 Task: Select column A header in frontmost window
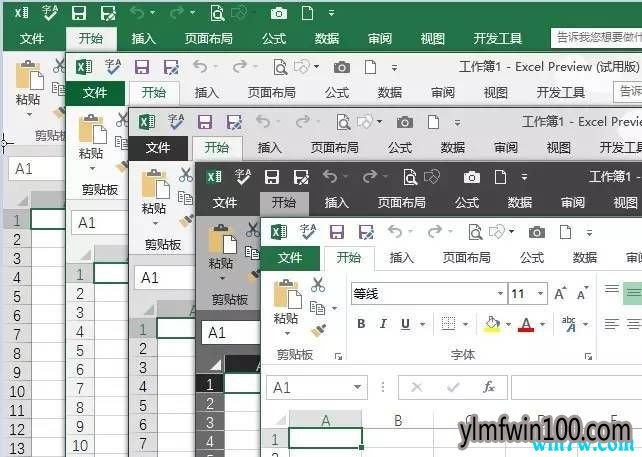(326, 420)
